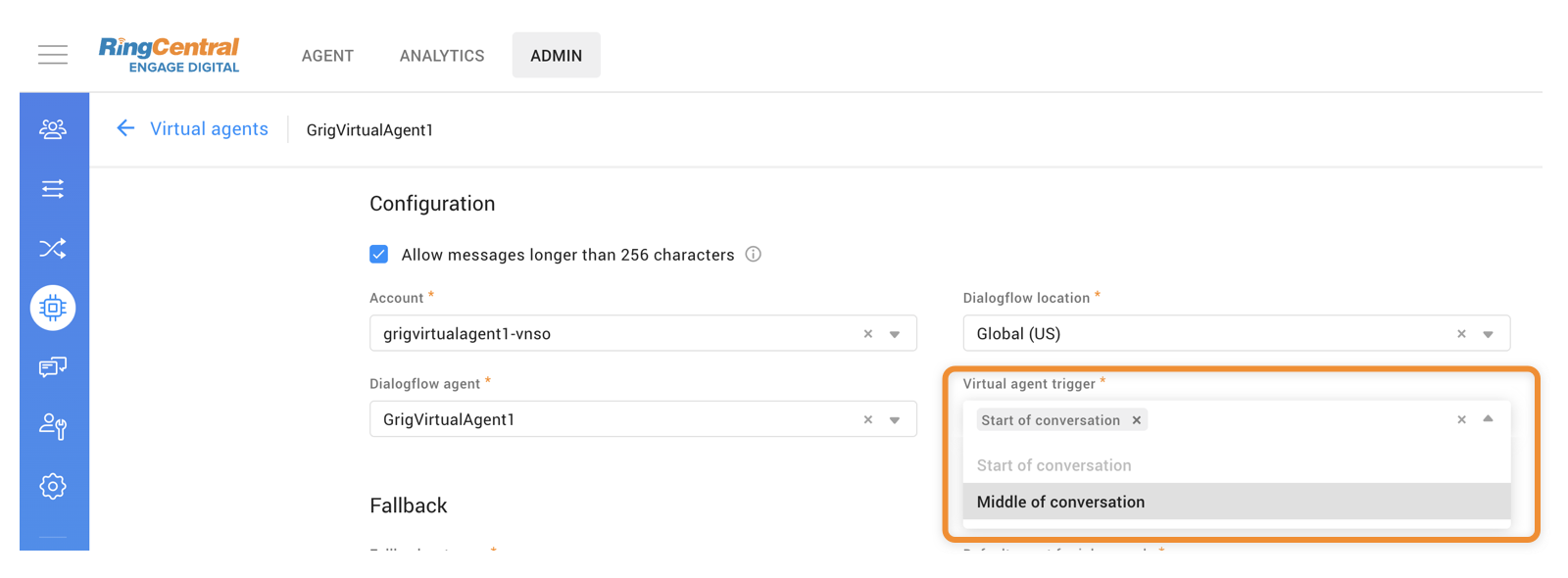1568x578 pixels.
Task: Go back to Virtual agents link
Action: [208, 129]
